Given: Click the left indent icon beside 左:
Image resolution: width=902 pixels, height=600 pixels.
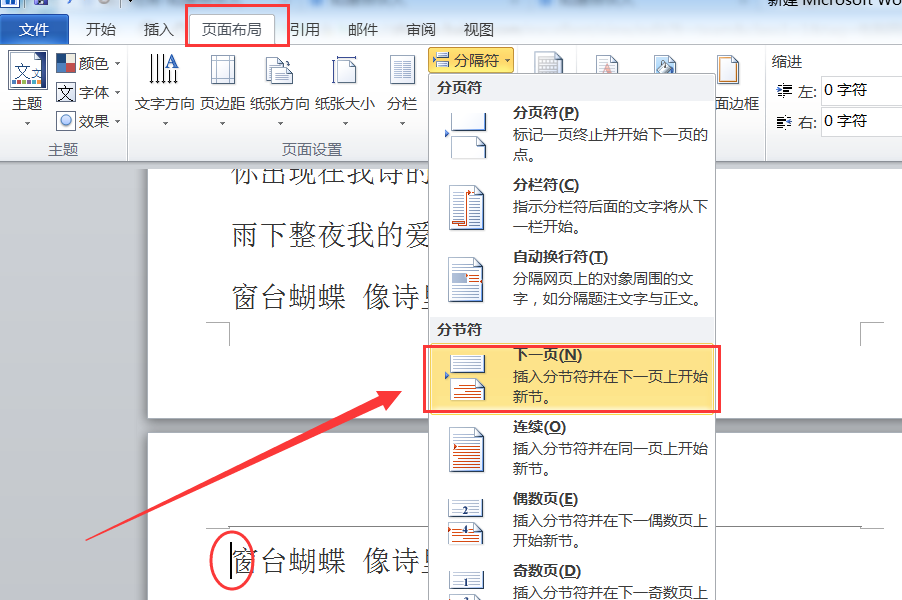Looking at the screenshot, I should (x=784, y=90).
